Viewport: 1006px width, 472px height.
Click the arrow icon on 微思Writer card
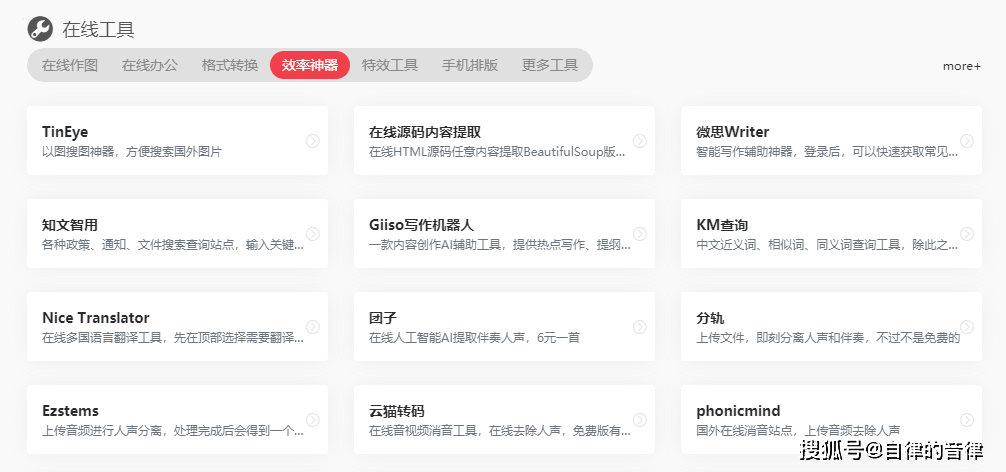pos(967,141)
